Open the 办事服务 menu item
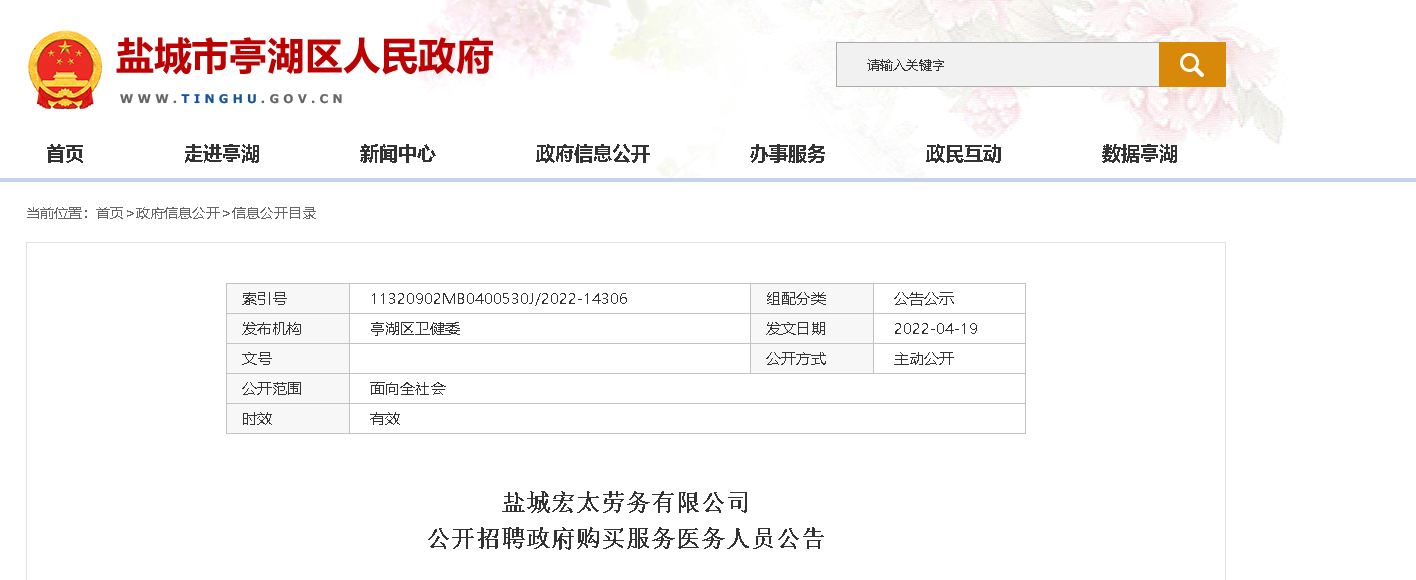Viewport: 1416px width, 580px height. [x=788, y=154]
